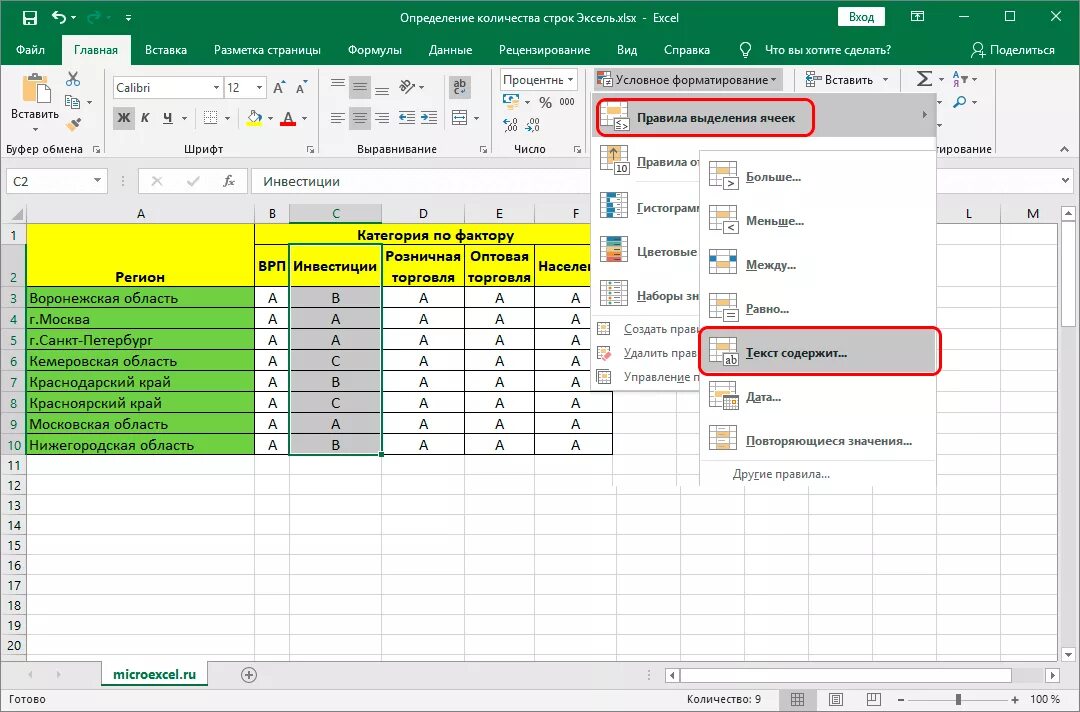Image resolution: width=1080 pixels, height=712 pixels.
Task: Click the Merge and Center icon
Action: coord(459,118)
